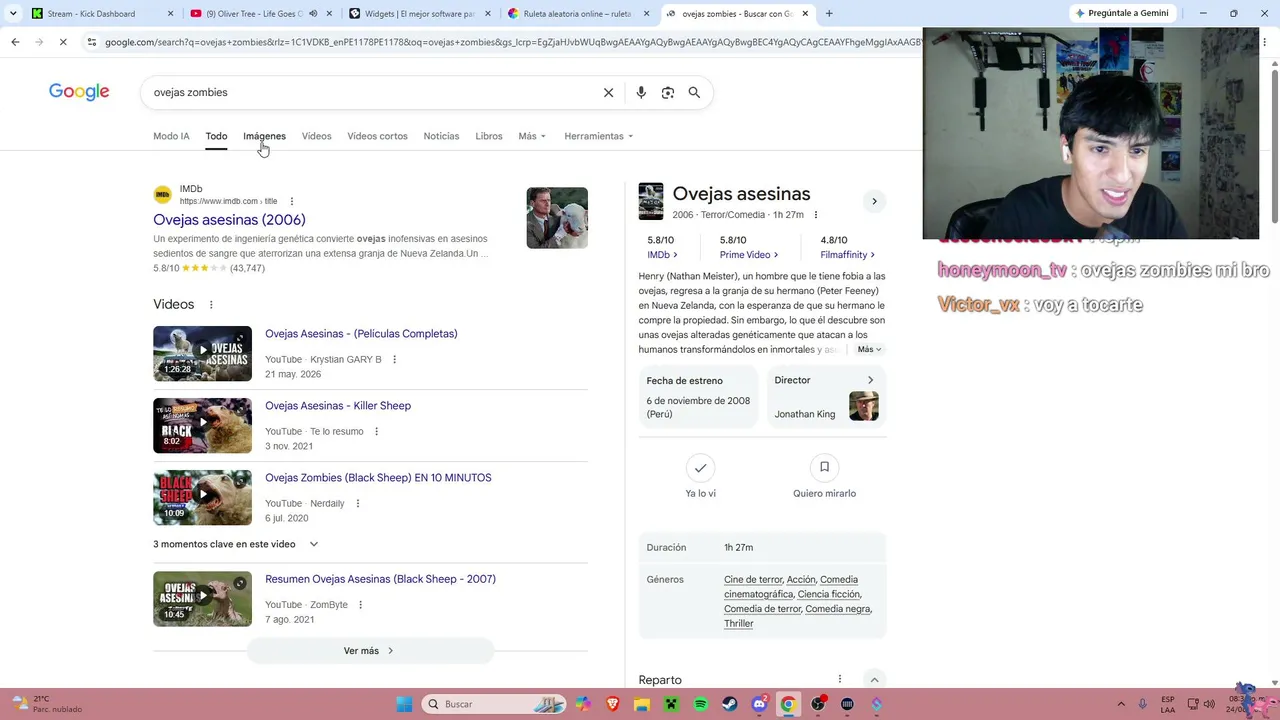Click the browser address bar URL
The height and width of the screenshot is (720, 1280).
(x=513, y=42)
